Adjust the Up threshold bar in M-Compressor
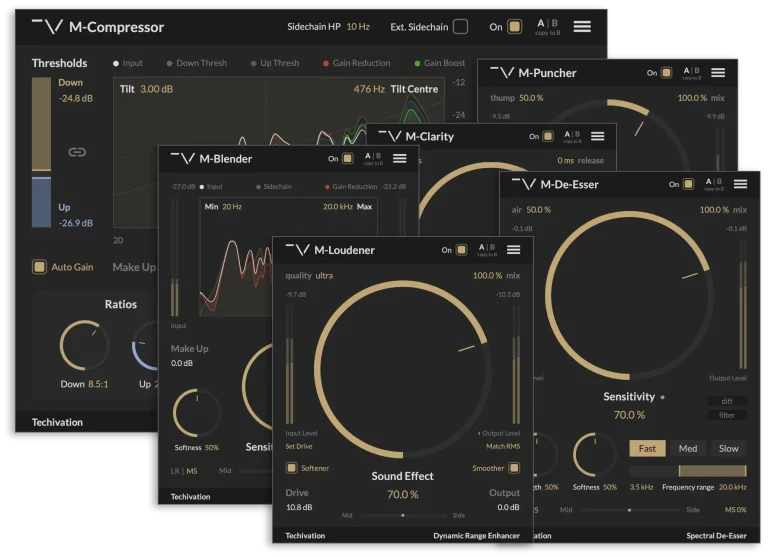This screenshot has width=768, height=557. [41, 202]
